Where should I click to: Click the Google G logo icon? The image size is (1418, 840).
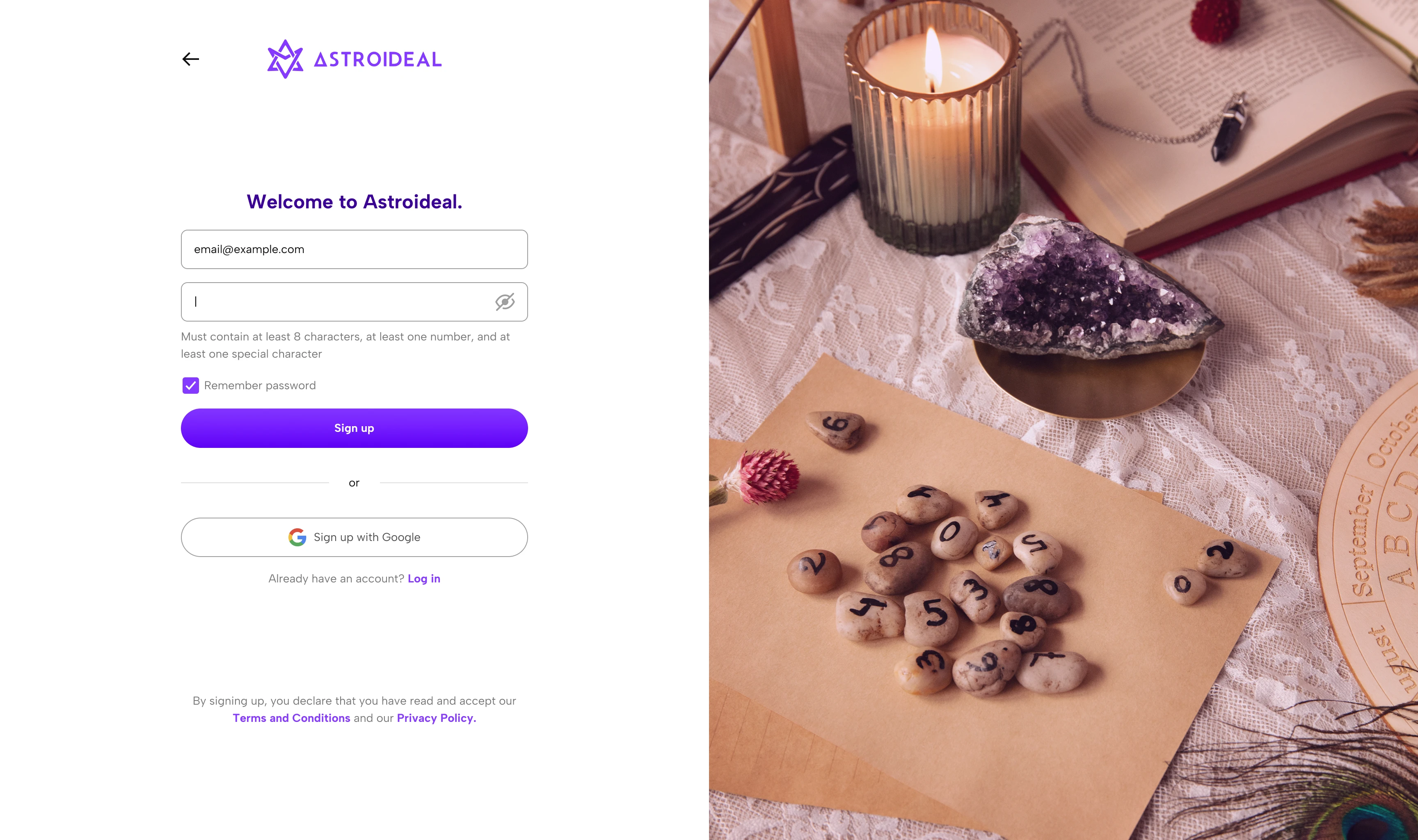coord(297,537)
